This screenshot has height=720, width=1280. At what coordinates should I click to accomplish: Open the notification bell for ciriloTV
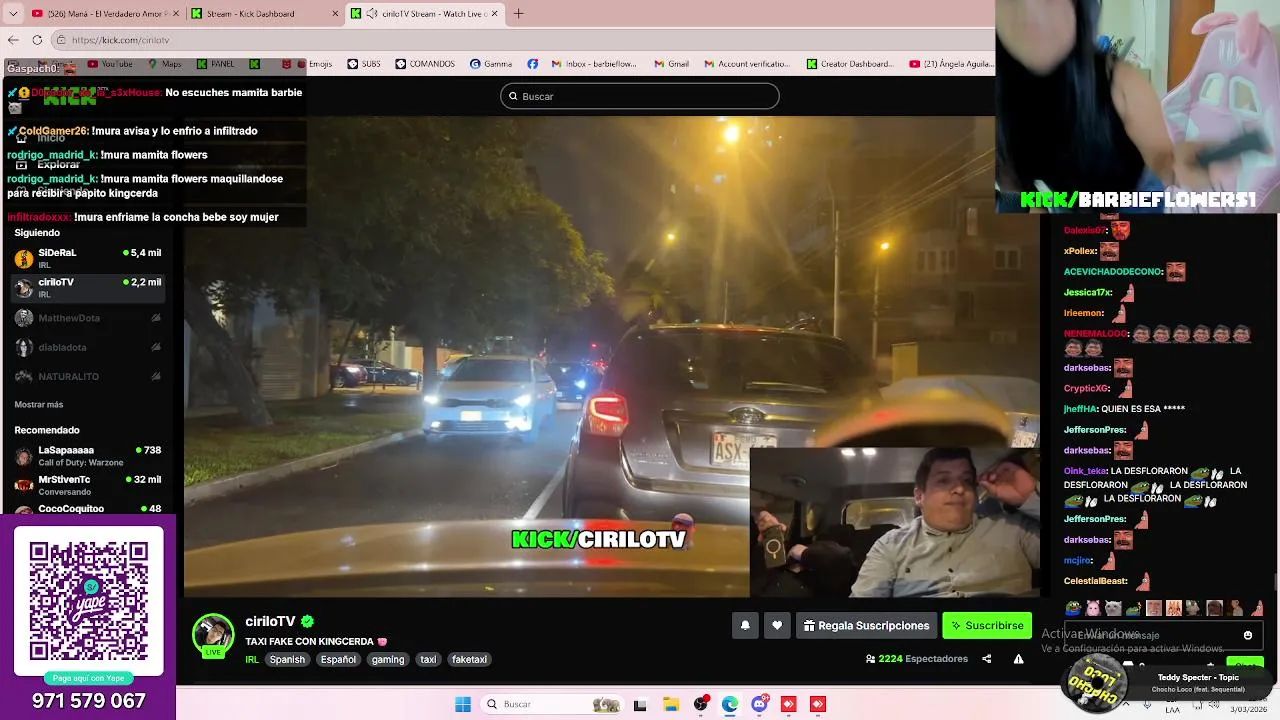[x=745, y=625]
